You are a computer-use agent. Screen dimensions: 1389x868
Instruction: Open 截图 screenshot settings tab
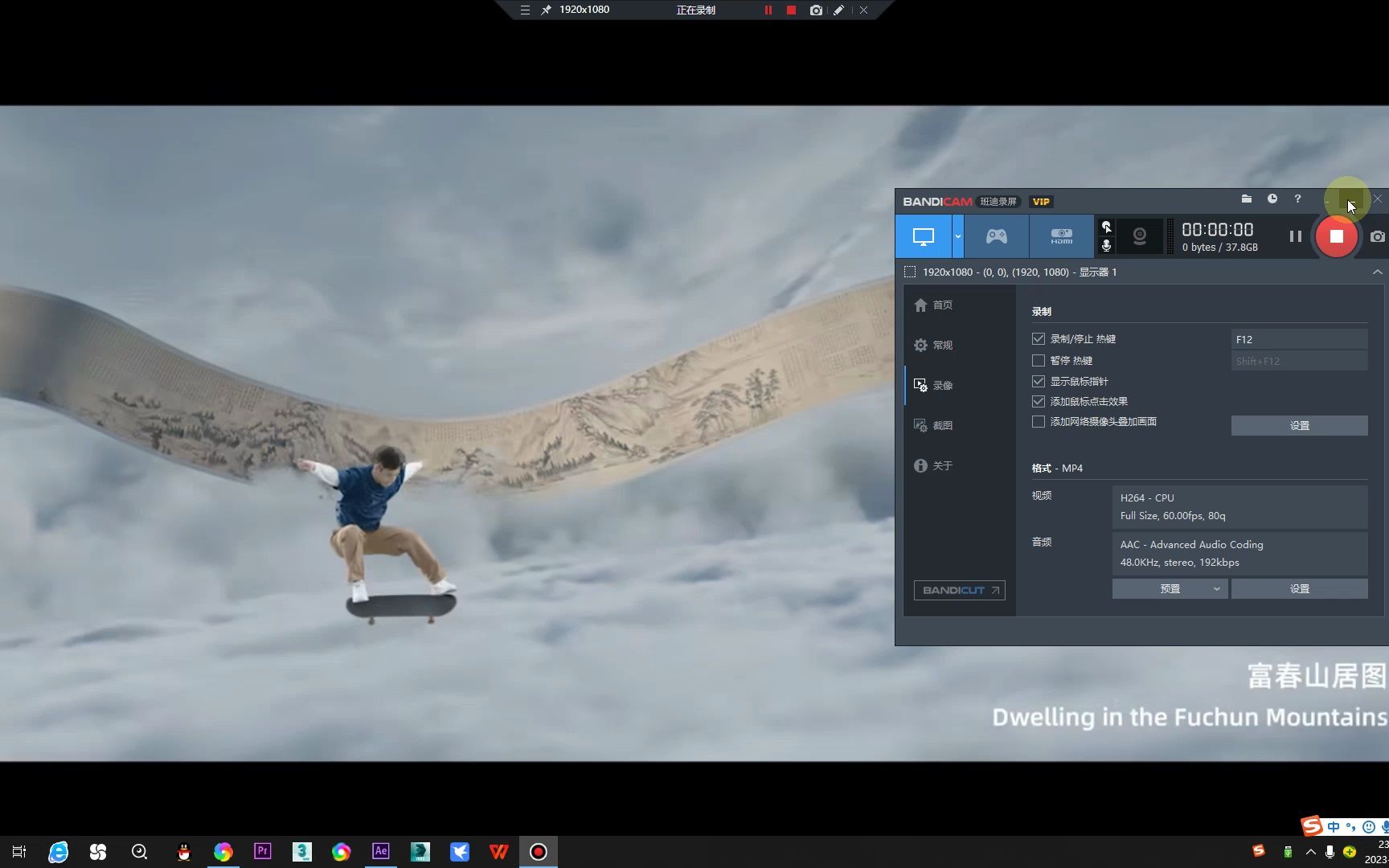click(933, 426)
